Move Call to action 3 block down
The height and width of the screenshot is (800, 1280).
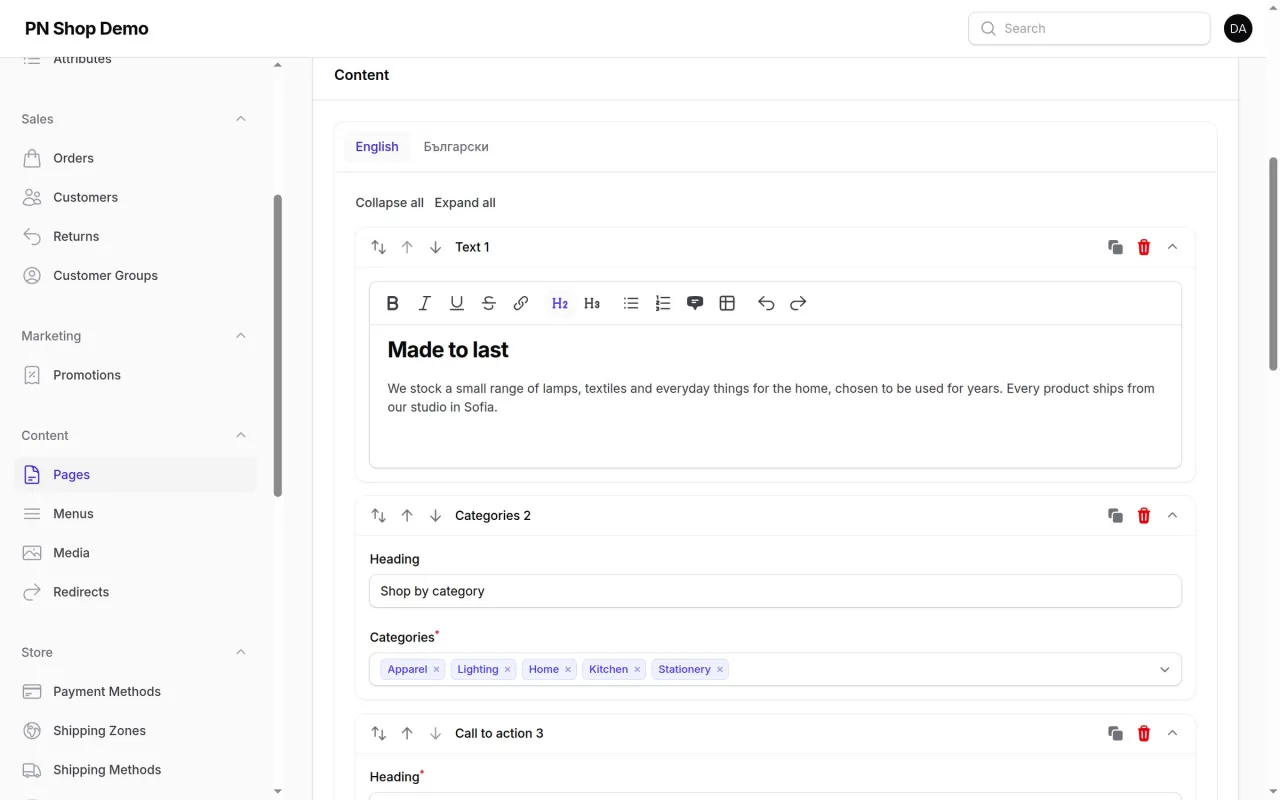435,733
